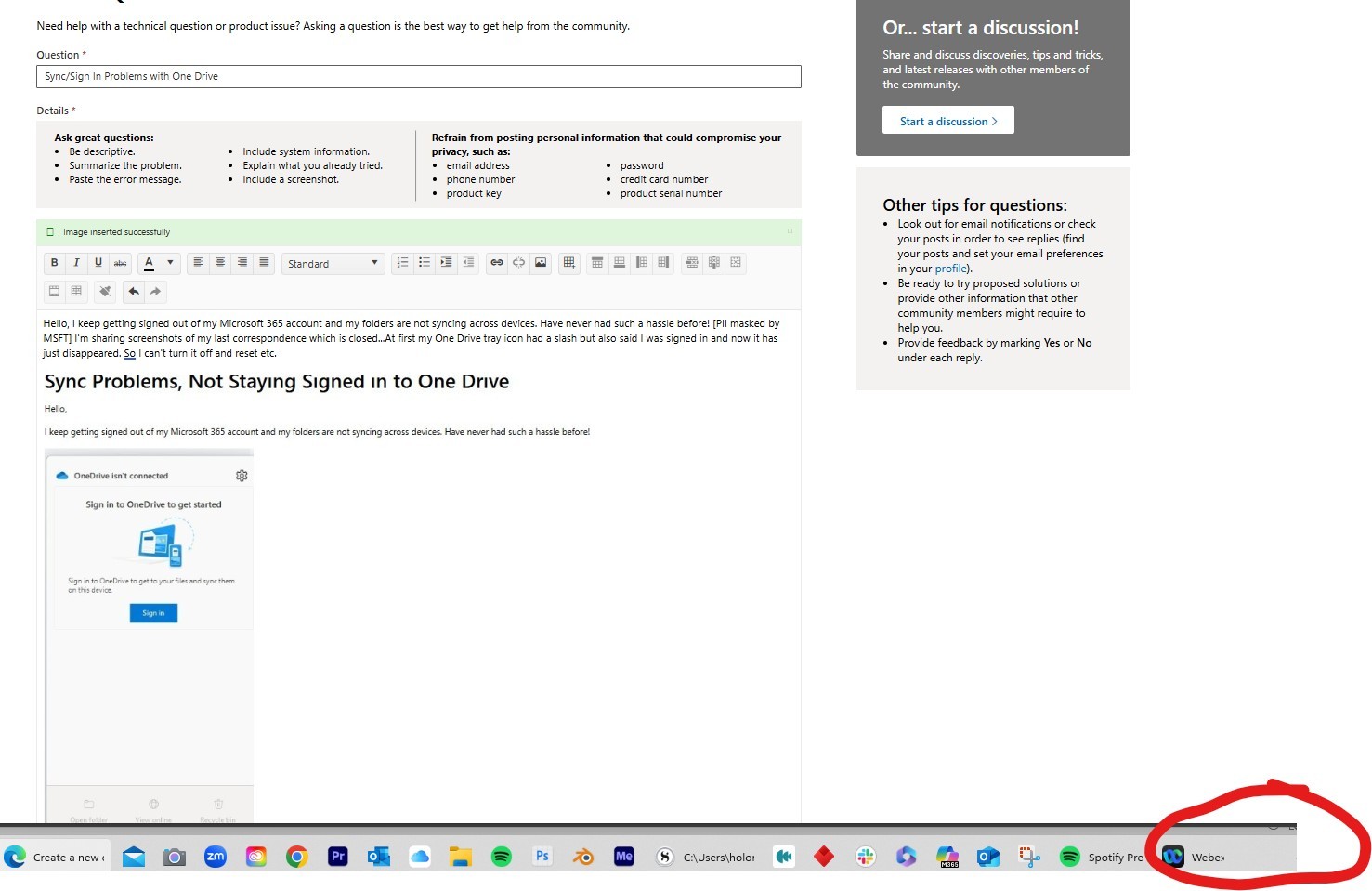Insert an image into the post
This screenshot has height=891, width=1372.
pos(541,263)
